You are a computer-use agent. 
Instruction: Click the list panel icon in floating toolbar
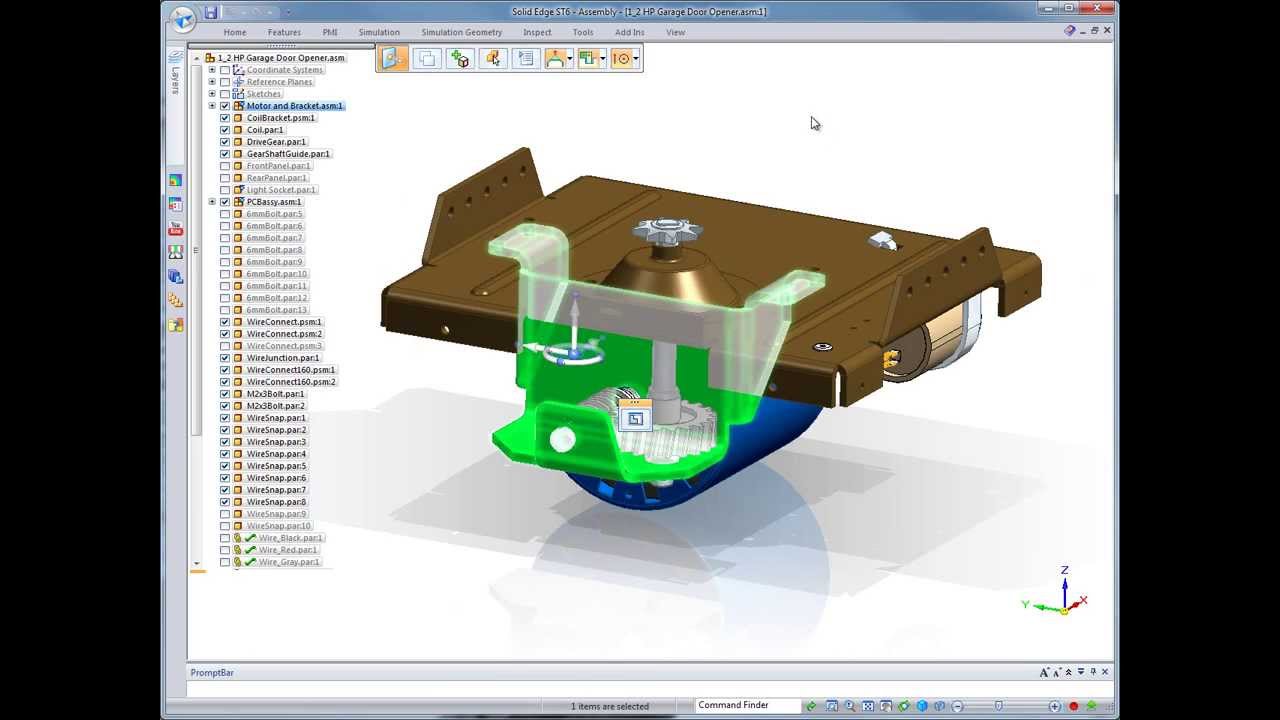(526, 59)
